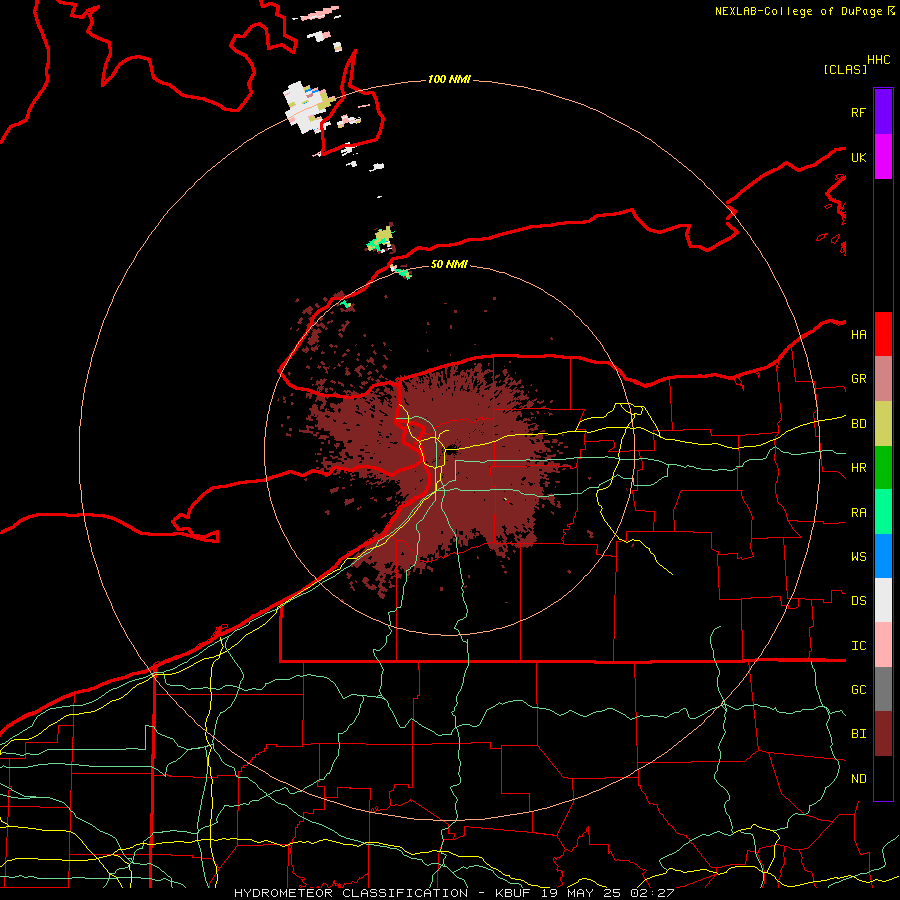The width and height of the screenshot is (900, 900).
Task: Click the 100 NMI range ring label
Action: (x=449, y=79)
